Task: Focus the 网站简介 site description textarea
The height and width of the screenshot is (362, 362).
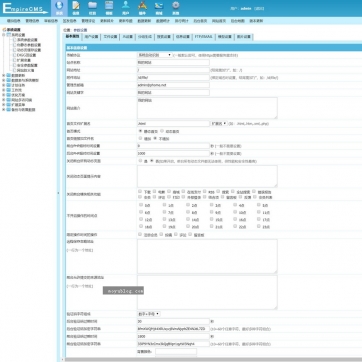Action: coord(207,108)
